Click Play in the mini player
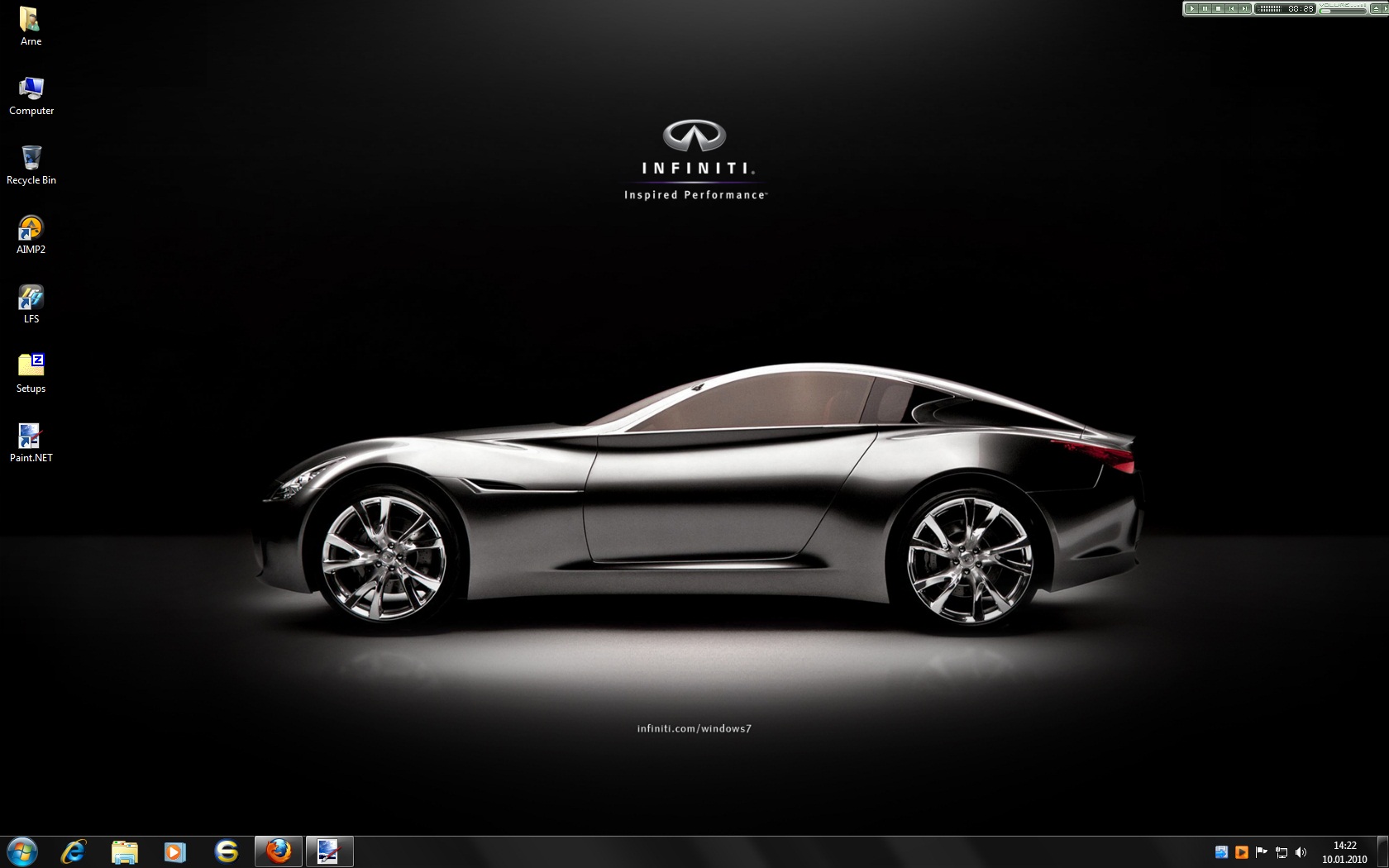1389x868 pixels. click(1192, 8)
